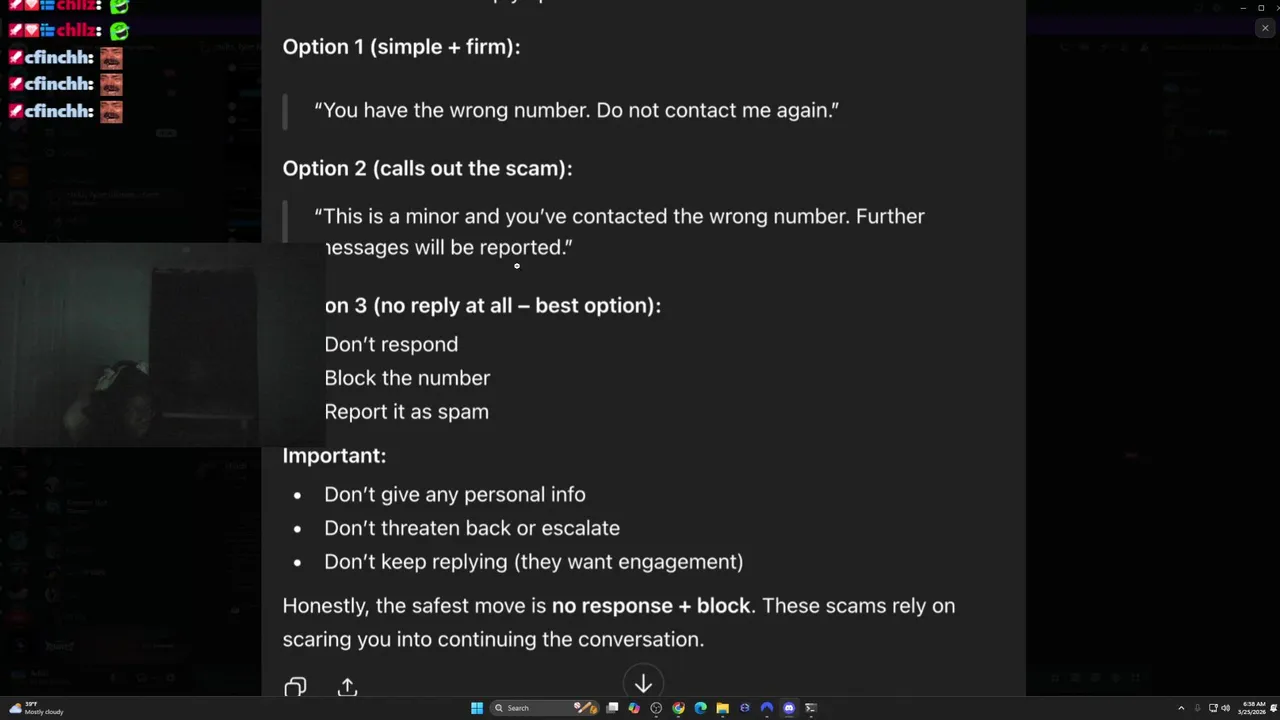Open the Terminal taskbar icon
This screenshot has height=720, width=1280.
(x=811, y=708)
